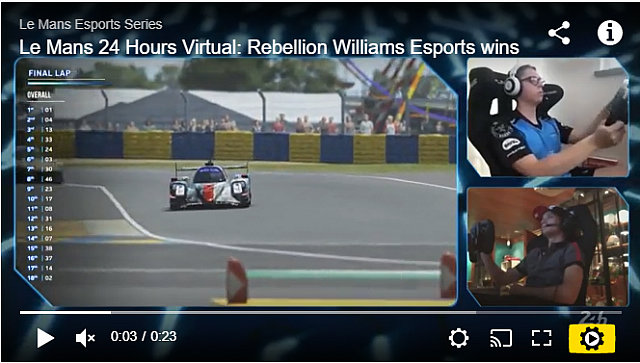The height and width of the screenshot is (363, 640).
Task: Show video info via the 'i' icon
Action: coord(610,33)
